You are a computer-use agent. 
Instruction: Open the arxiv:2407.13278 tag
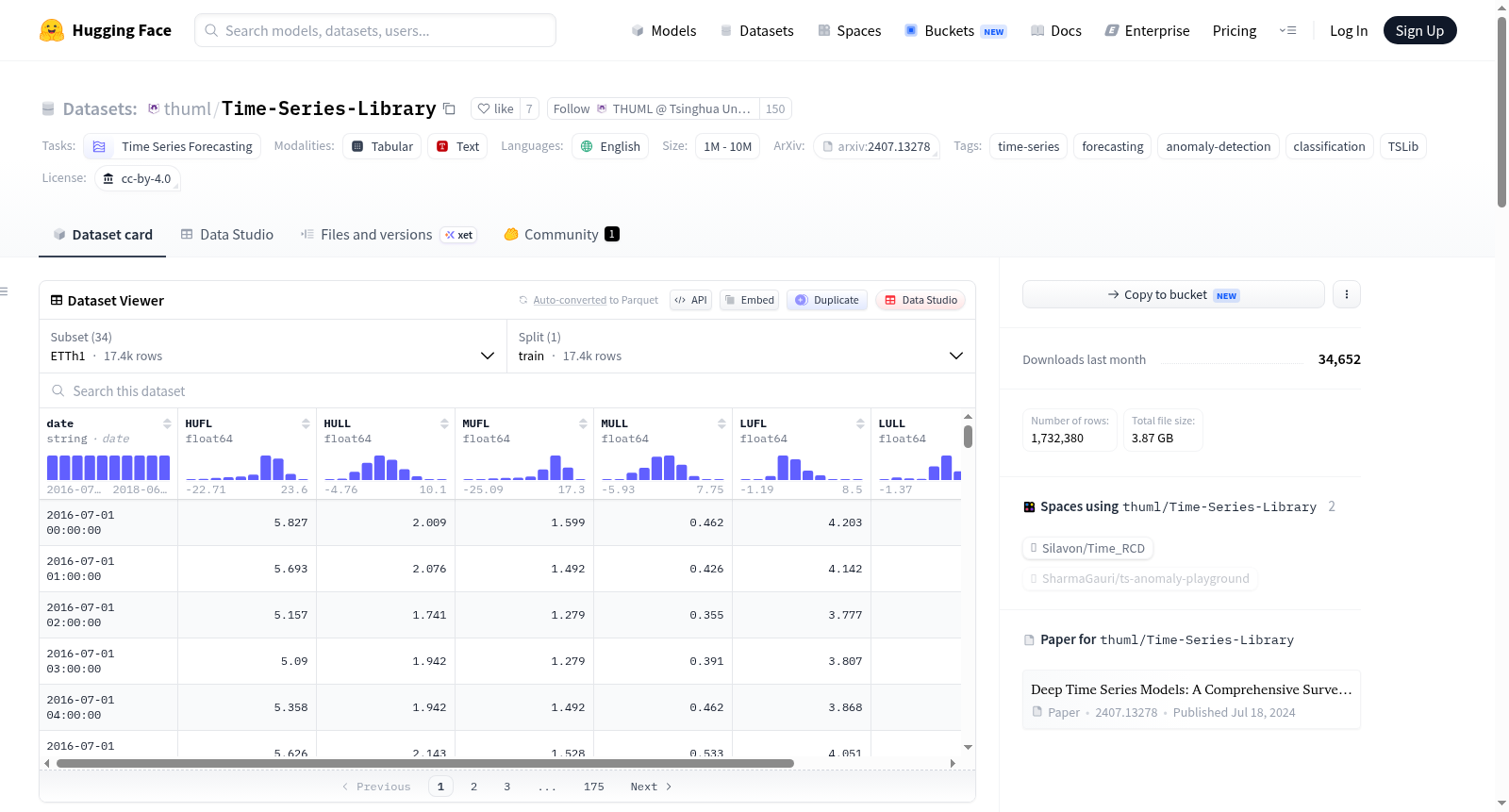point(876,146)
